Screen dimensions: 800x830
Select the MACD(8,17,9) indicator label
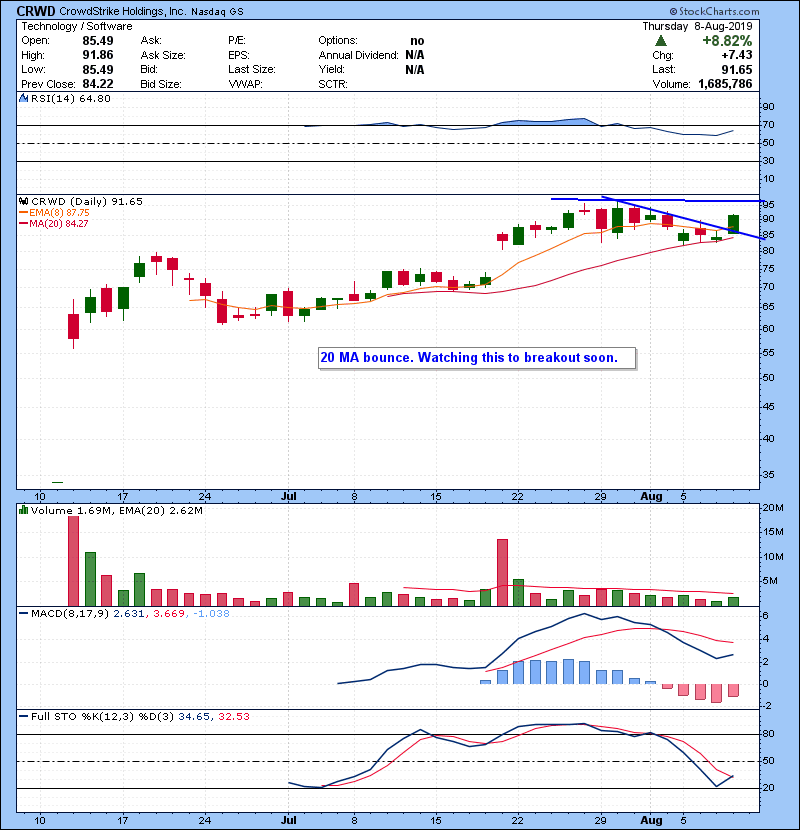[63, 612]
